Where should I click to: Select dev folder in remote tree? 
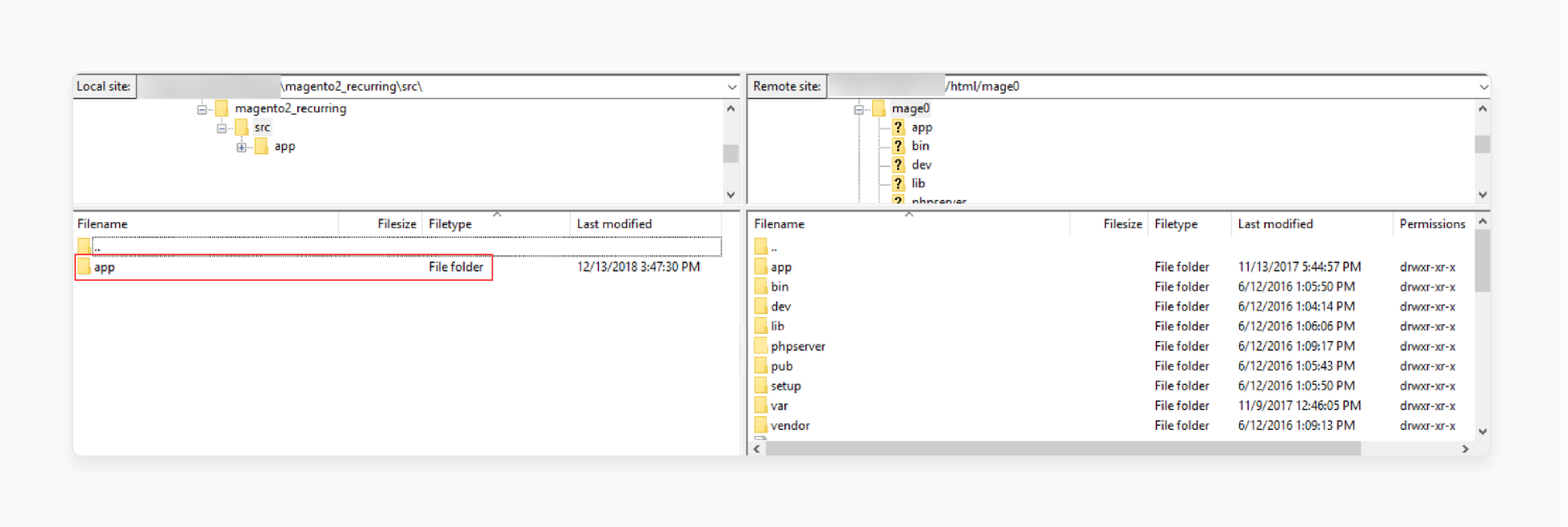tap(921, 164)
